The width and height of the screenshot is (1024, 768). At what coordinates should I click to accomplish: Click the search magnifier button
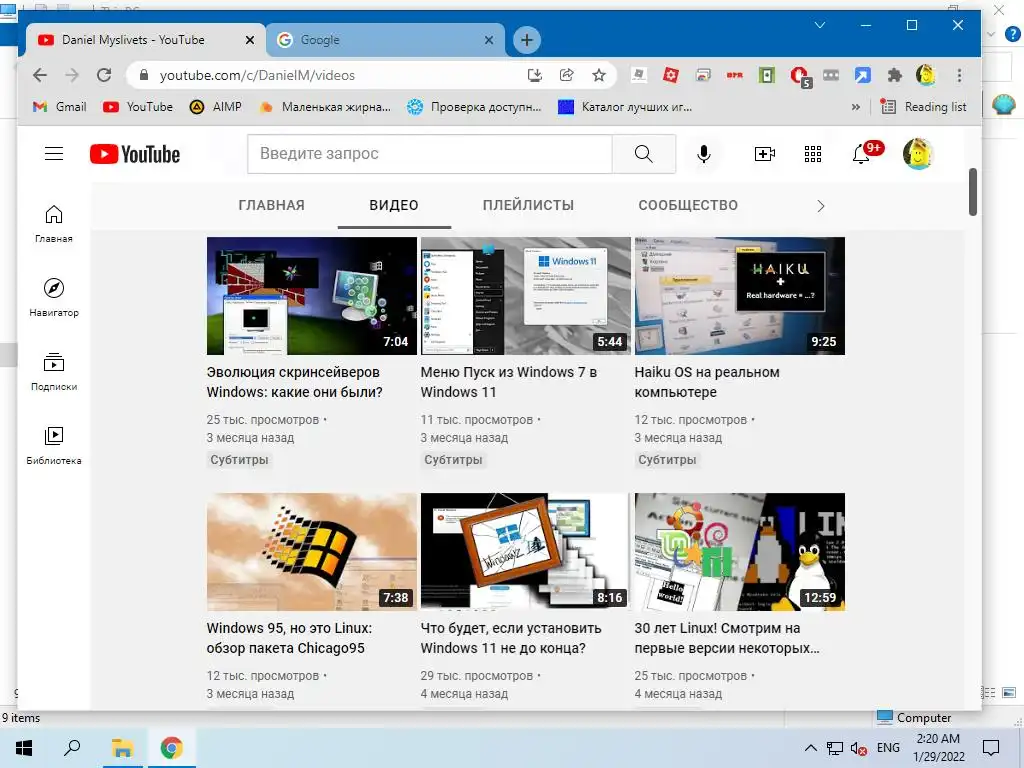tap(643, 154)
